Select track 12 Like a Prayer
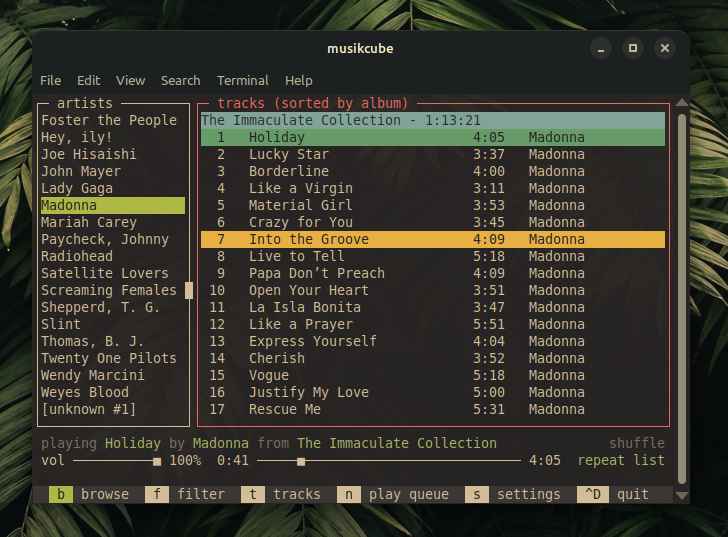Viewport: 728px width, 537px height. 433,324
